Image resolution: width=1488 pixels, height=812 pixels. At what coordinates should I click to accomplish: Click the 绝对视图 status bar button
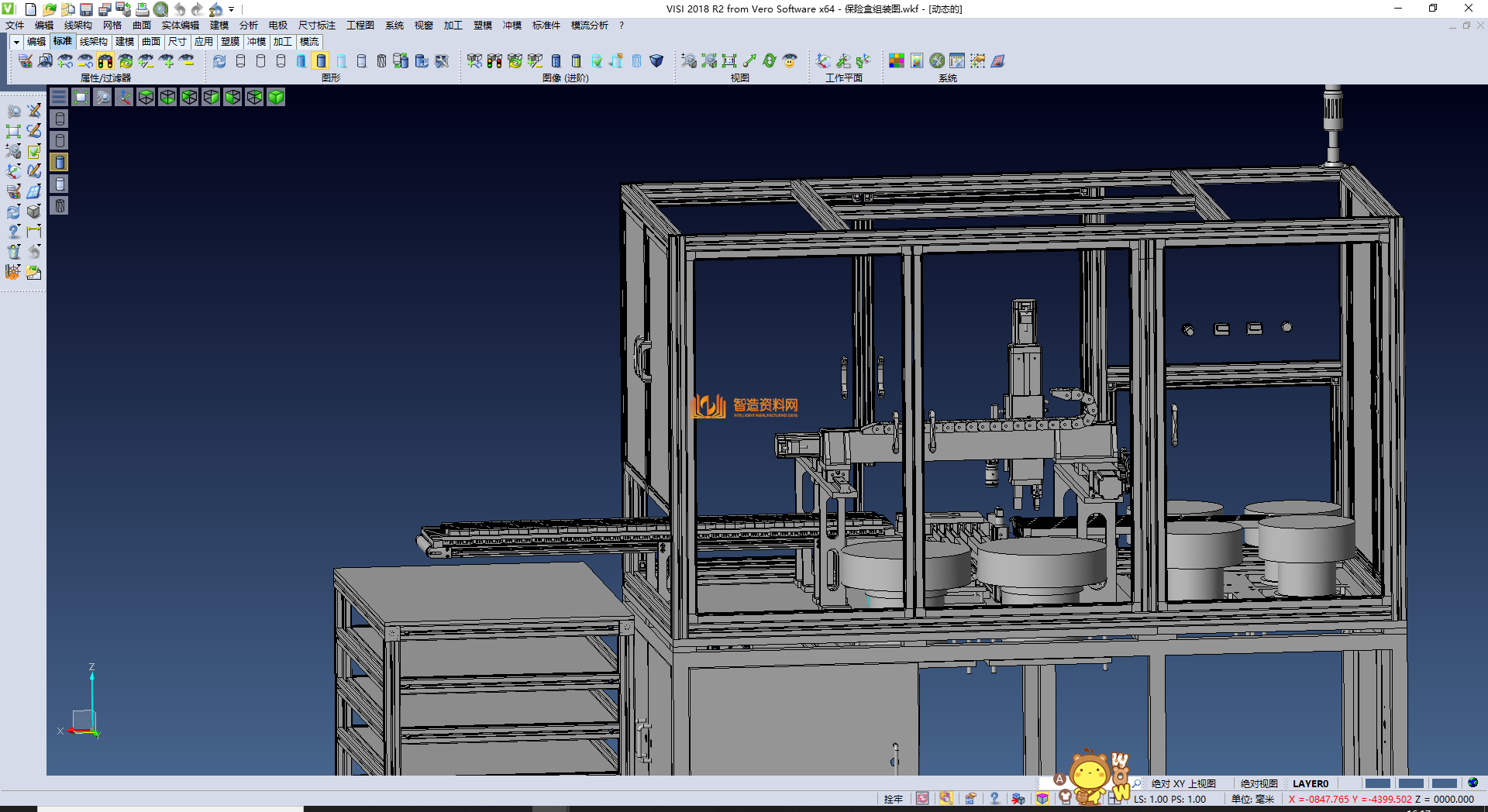[x=1259, y=783]
